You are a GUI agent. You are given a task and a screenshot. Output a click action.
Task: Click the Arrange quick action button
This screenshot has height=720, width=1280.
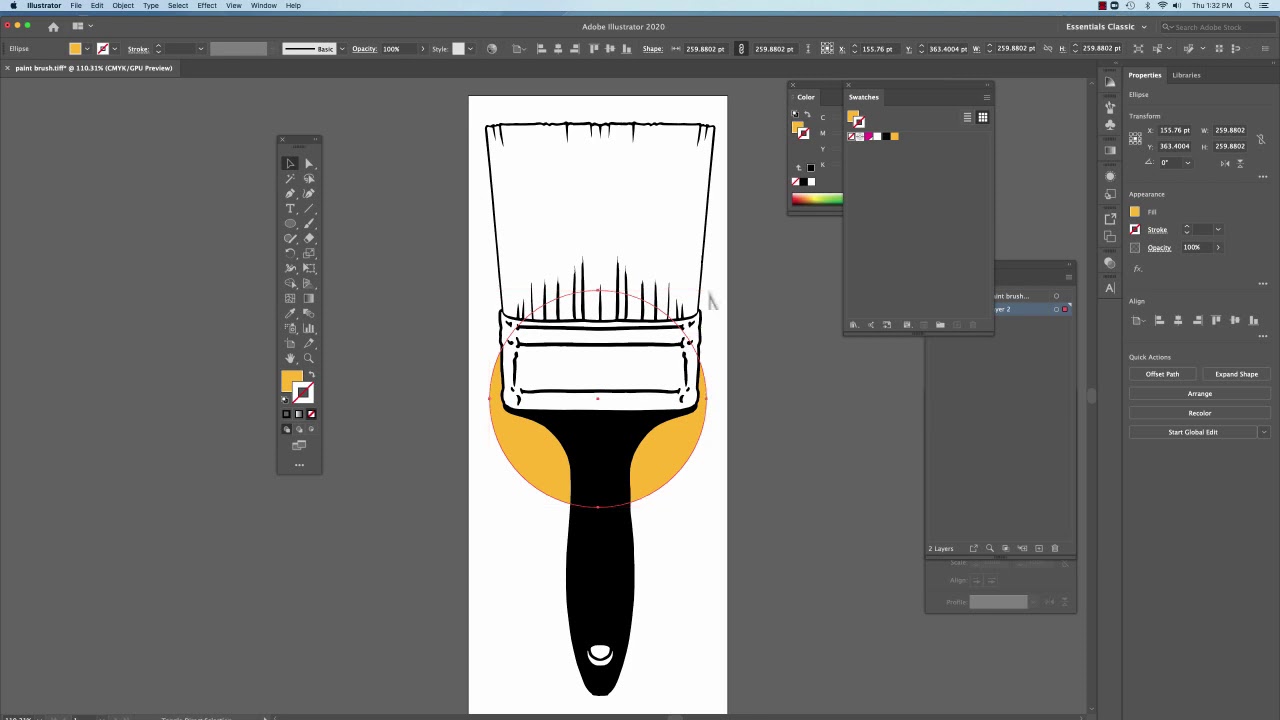[1199, 393]
